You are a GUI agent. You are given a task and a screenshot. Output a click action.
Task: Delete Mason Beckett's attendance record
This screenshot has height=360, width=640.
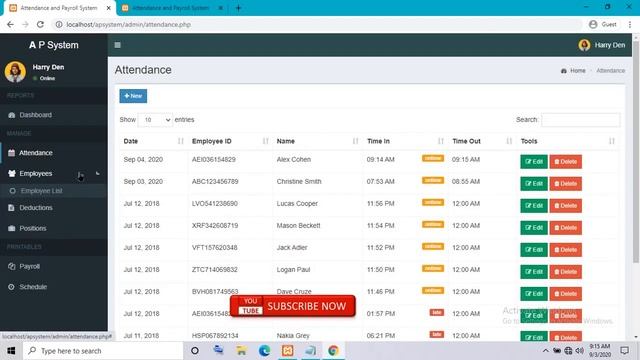[x=566, y=228]
